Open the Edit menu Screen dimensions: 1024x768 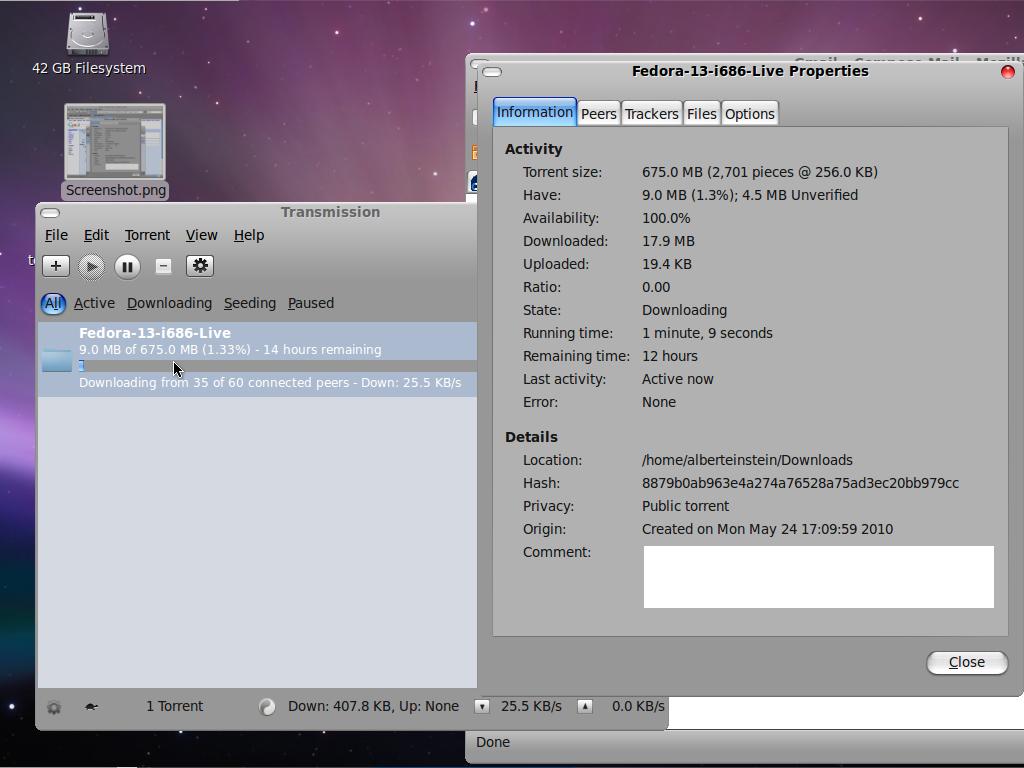click(x=96, y=235)
